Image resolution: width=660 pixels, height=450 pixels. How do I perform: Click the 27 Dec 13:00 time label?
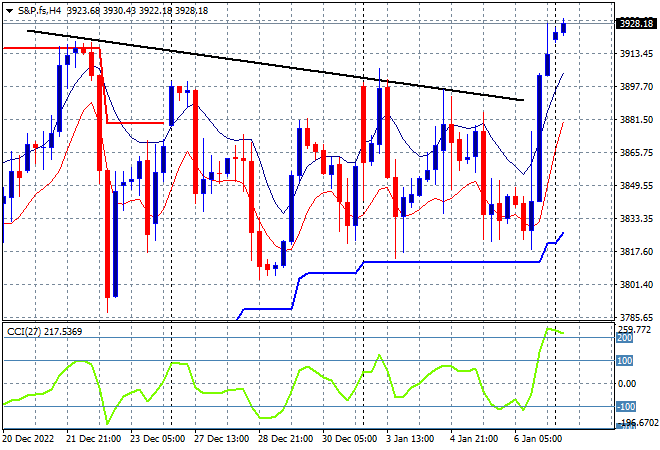click(221, 439)
